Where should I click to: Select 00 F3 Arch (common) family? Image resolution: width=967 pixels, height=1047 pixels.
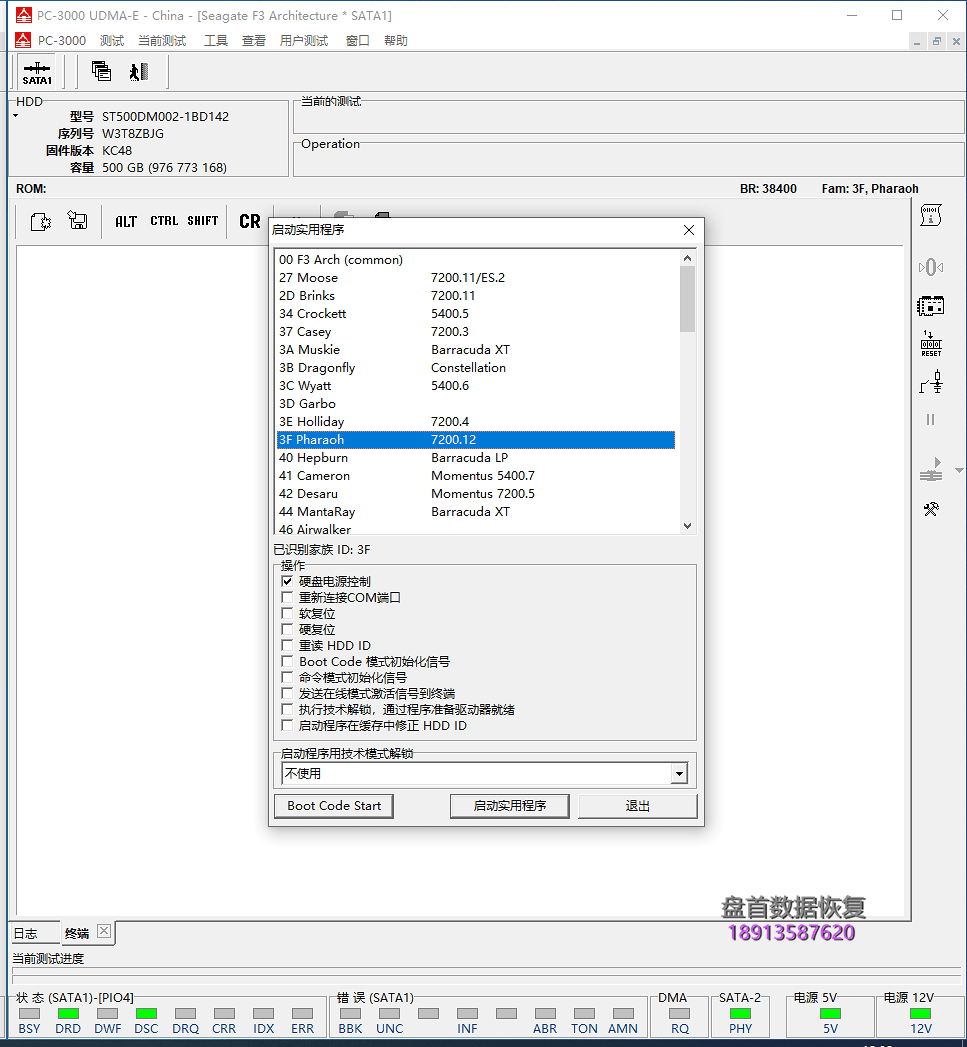coord(475,260)
